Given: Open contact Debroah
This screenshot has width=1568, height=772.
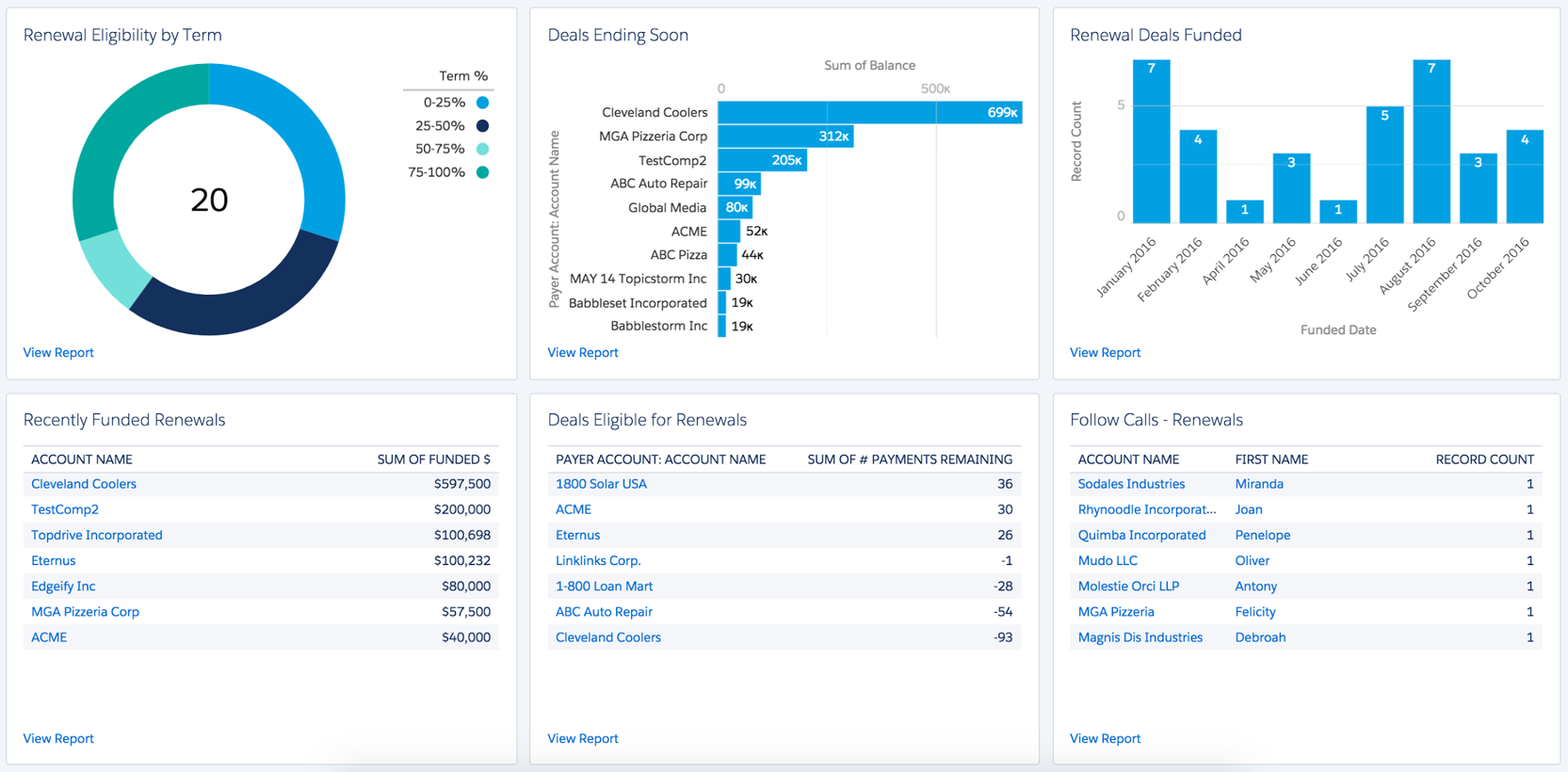Looking at the screenshot, I should [1260, 636].
